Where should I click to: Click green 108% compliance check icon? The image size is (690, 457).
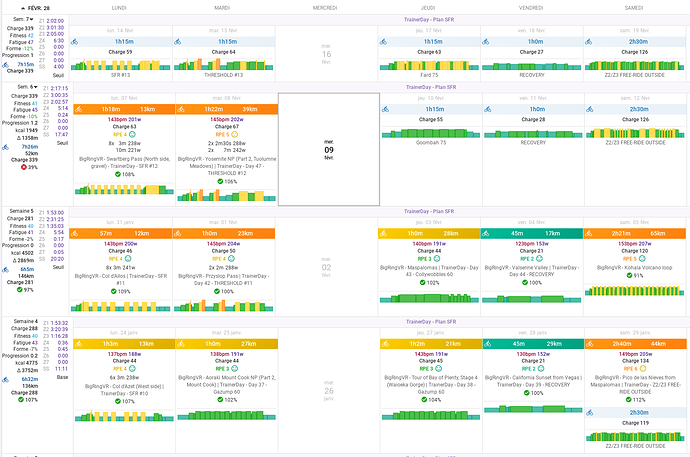(117, 174)
